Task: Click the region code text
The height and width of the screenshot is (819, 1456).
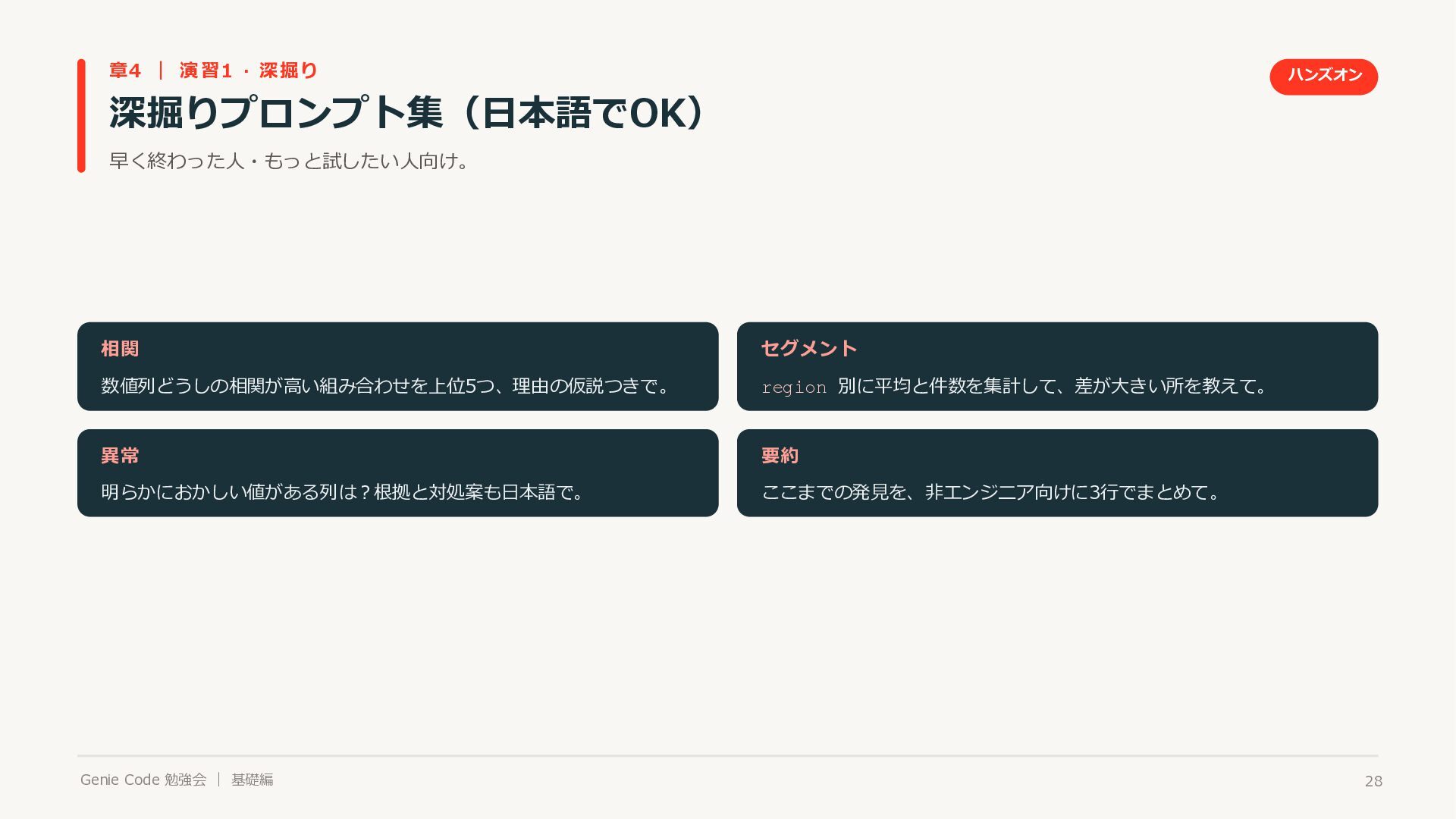Action: (x=794, y=388)
